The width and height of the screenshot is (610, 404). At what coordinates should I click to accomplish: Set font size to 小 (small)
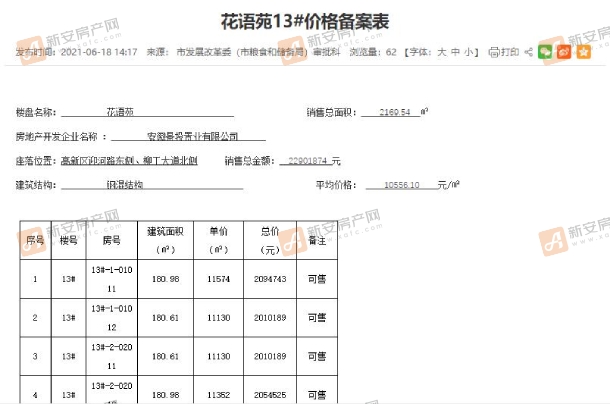pyautogui.click(x=468, y=52)
